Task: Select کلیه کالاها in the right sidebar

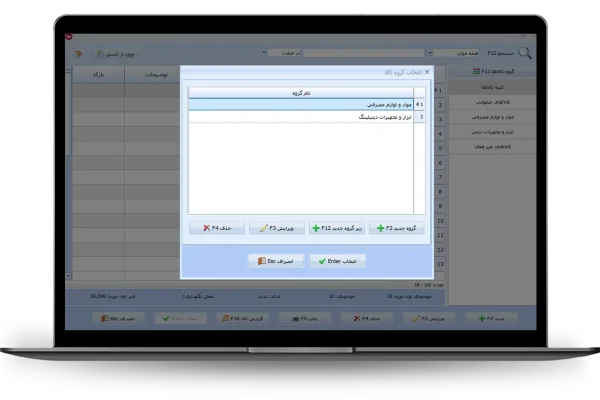Action: click(x=489, y=87)
